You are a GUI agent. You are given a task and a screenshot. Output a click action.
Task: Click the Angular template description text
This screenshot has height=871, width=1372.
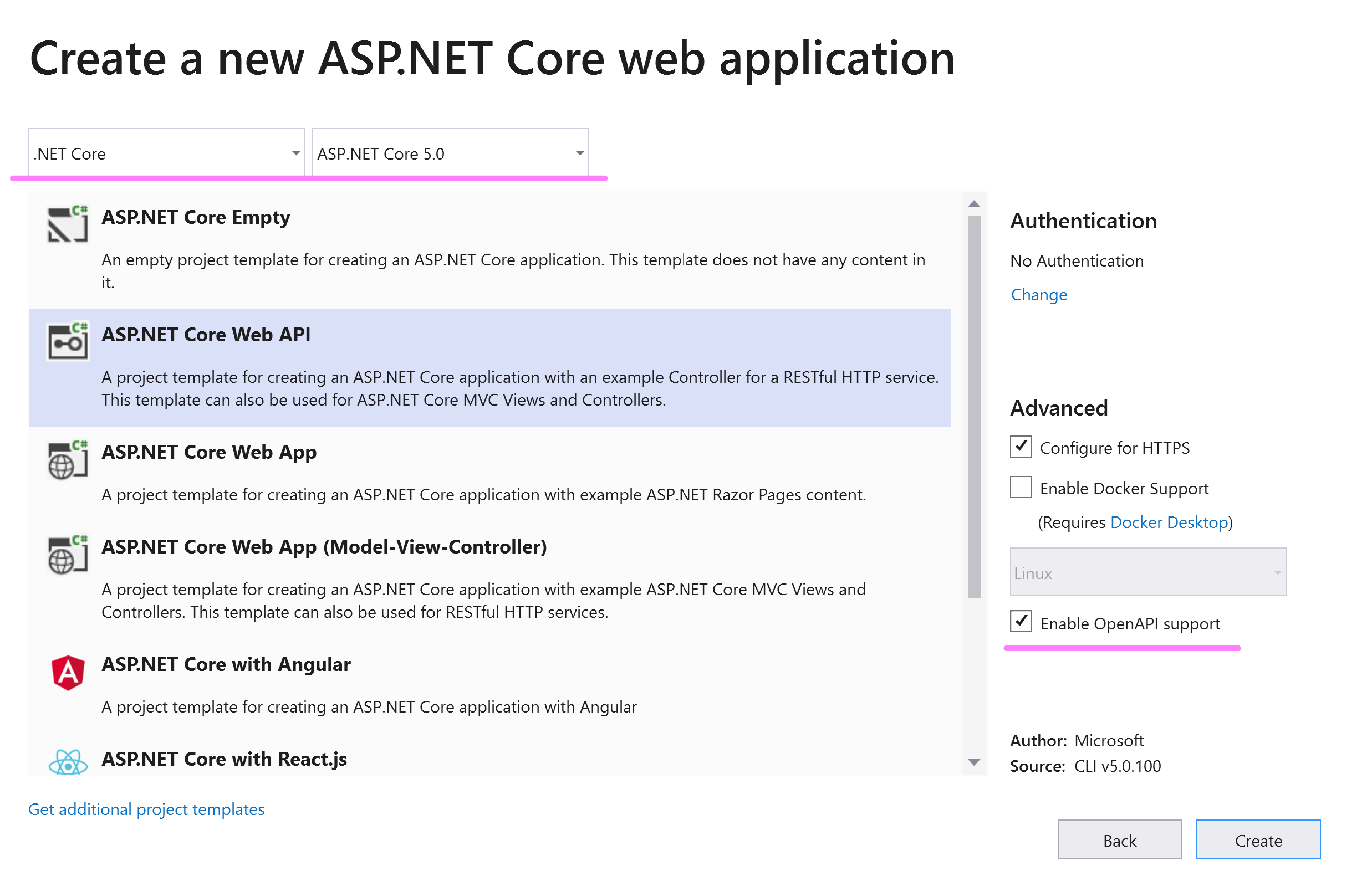point(369,706)
